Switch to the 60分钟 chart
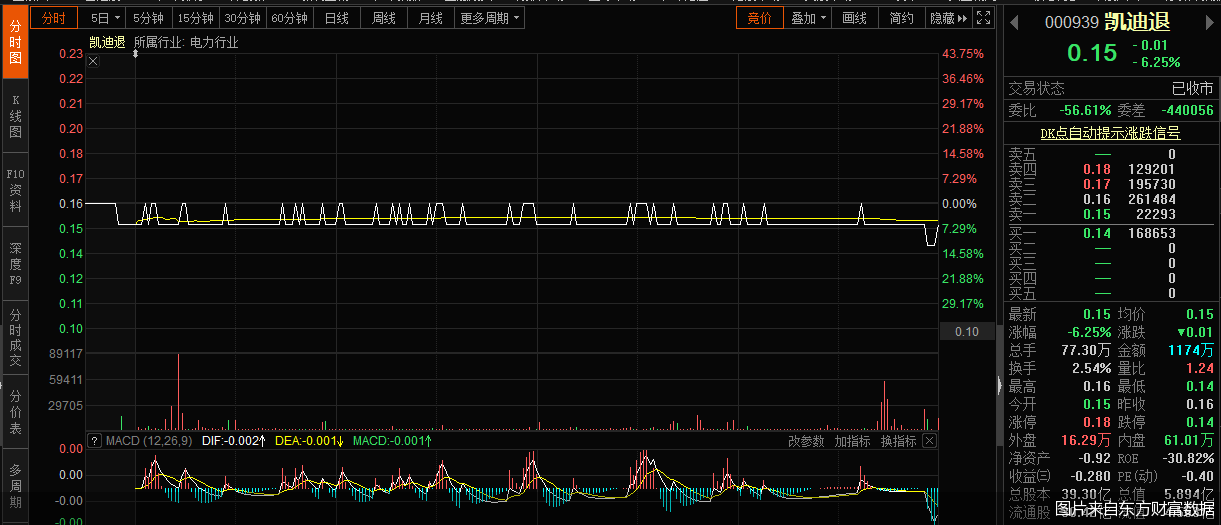Screen dimensions: 1221x525 coord(290,18)
